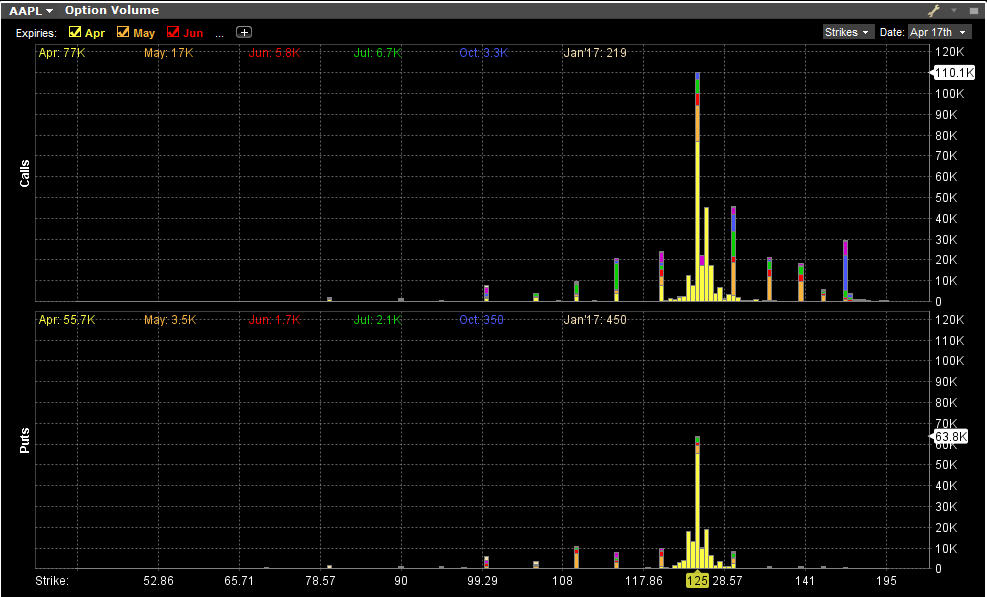Click the Calls 'Jul: 6.7K' total
Screen dimensions: 987x597
click(377, 53)
